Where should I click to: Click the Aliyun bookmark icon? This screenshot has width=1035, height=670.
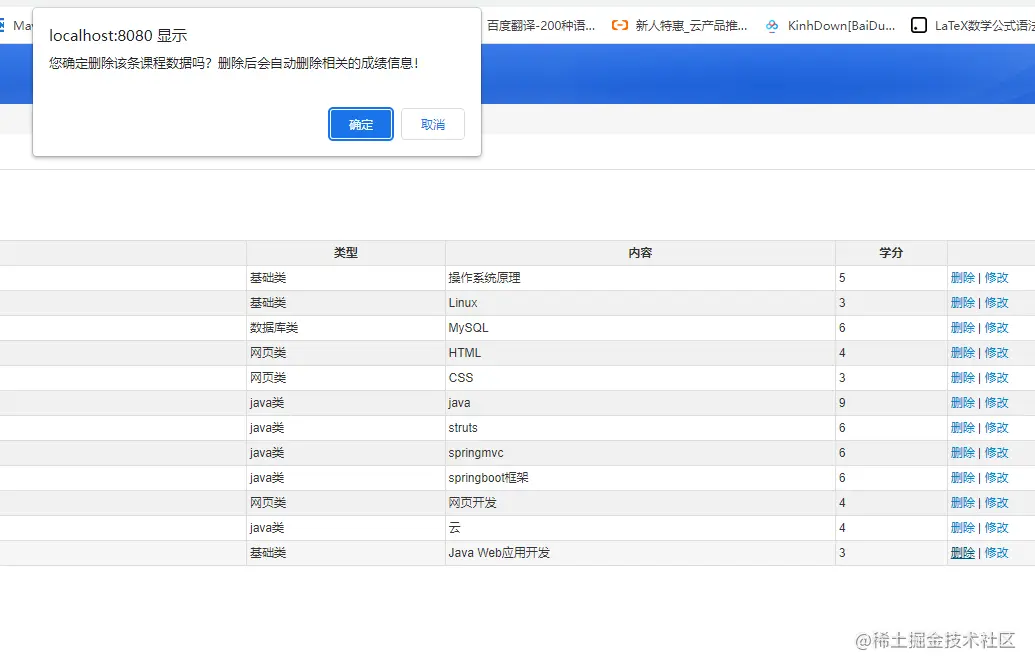tap(619, 26)
